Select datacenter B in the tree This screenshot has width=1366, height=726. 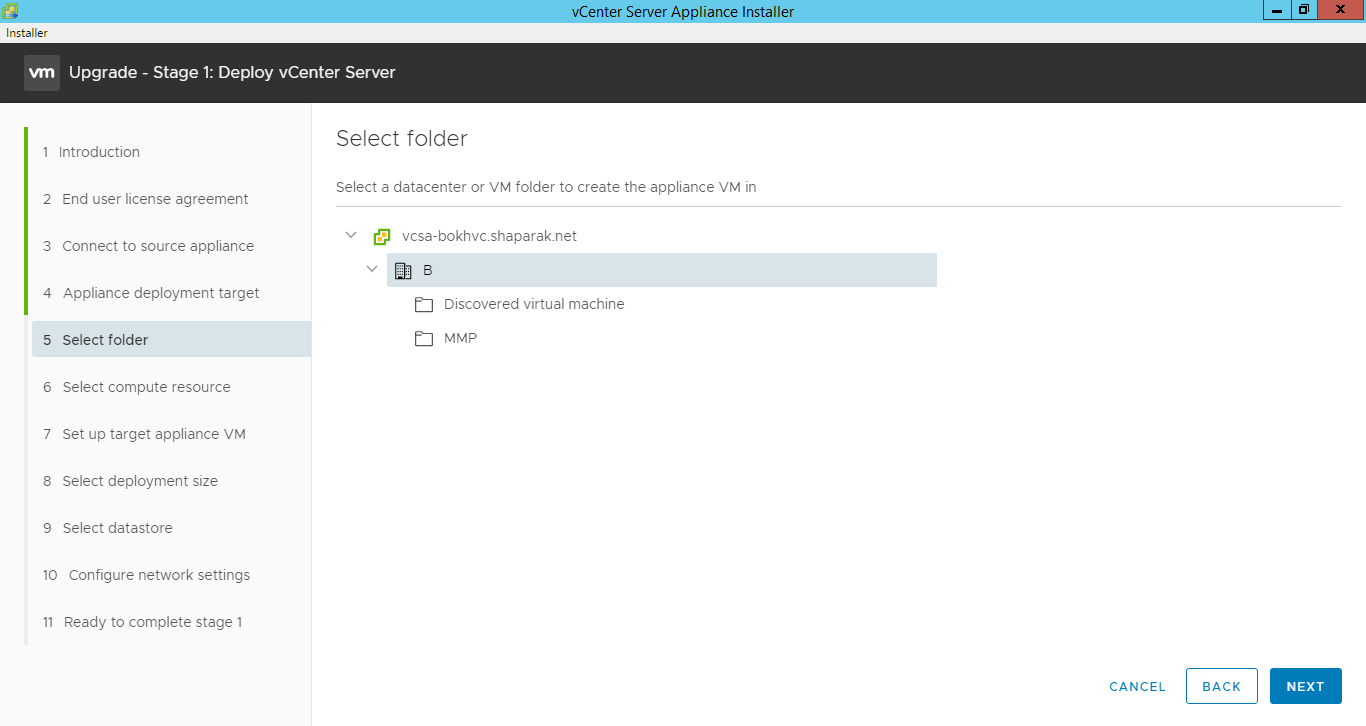(427, 269)
